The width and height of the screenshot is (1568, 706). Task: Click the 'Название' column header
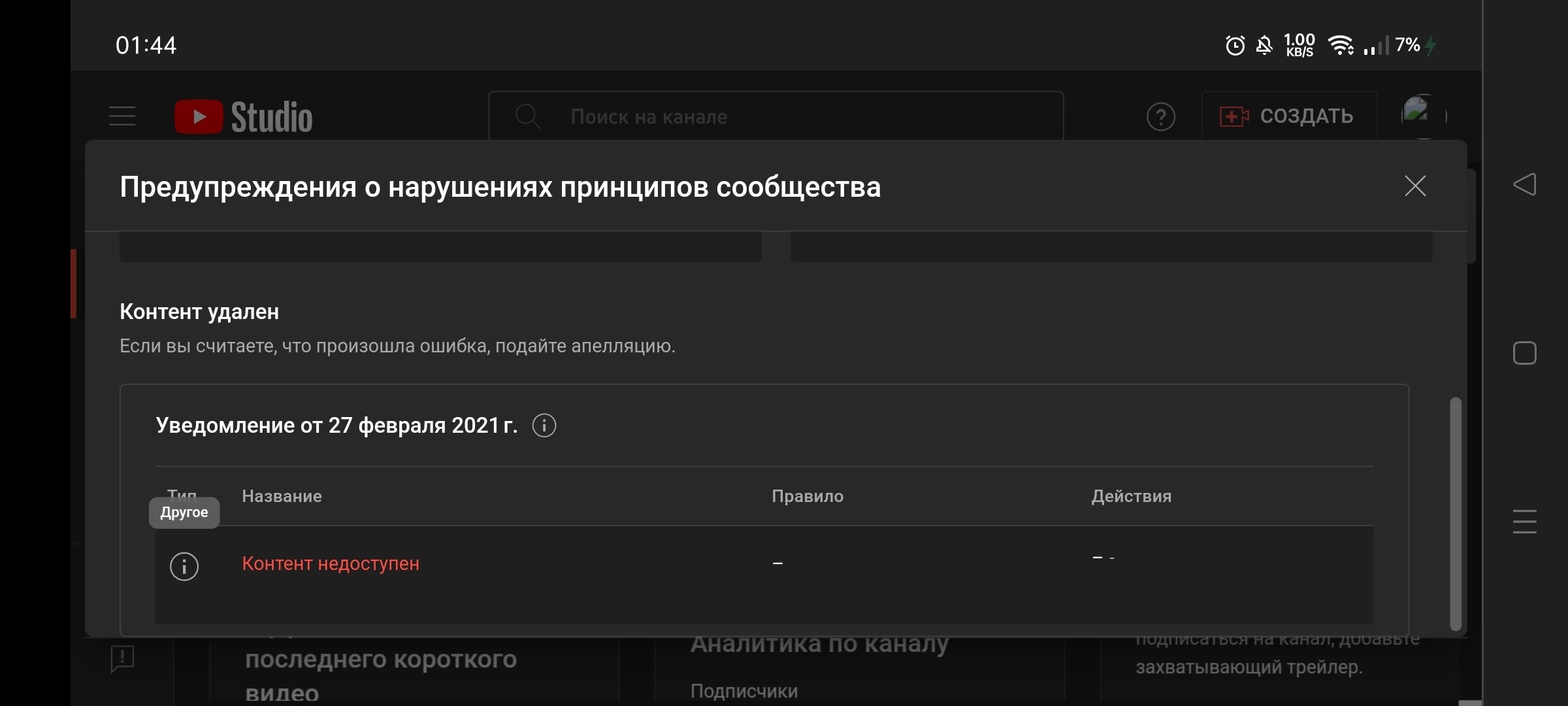[x=282, y=496]
